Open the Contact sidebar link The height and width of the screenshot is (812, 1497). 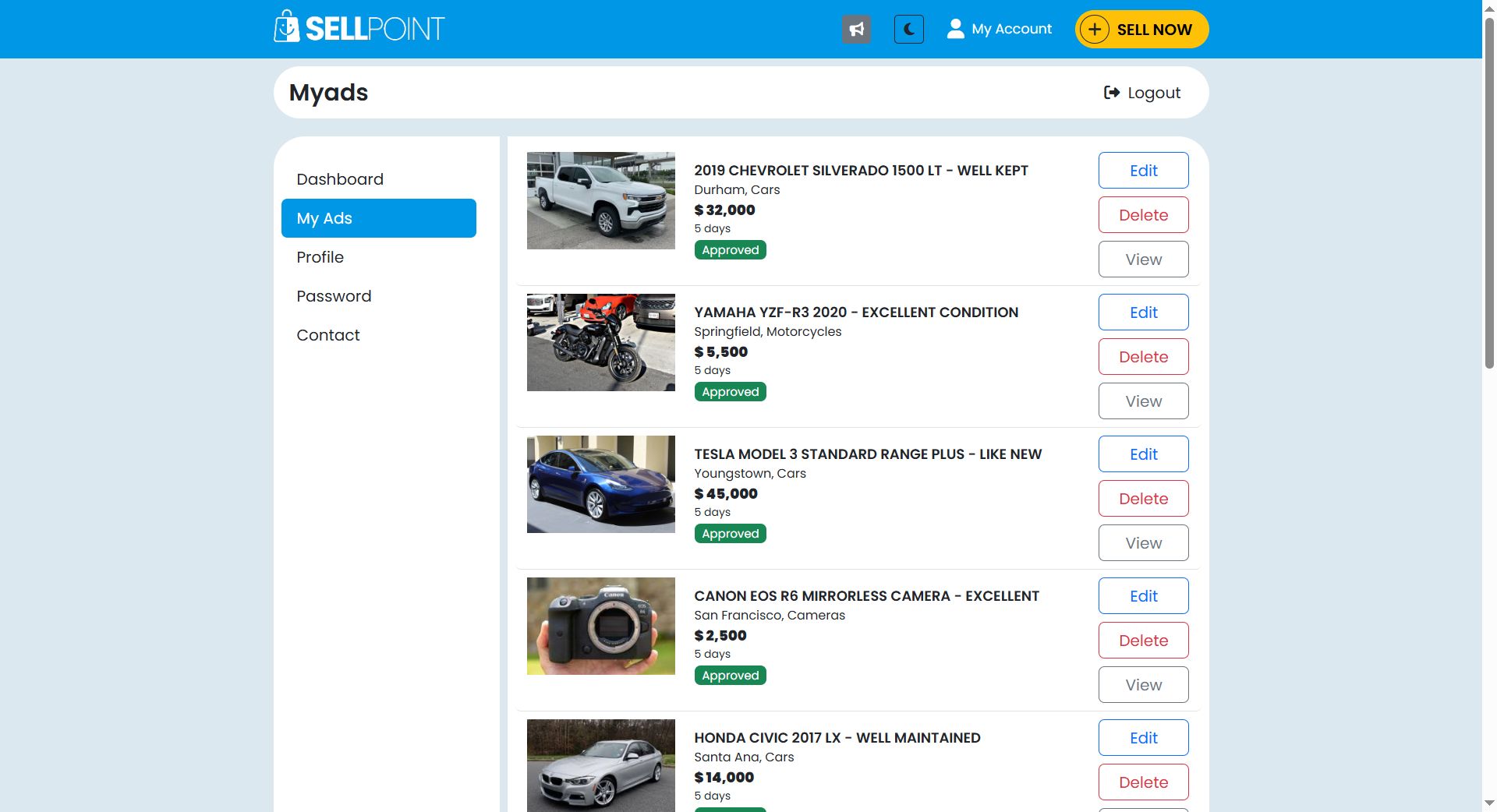[327, 335]
